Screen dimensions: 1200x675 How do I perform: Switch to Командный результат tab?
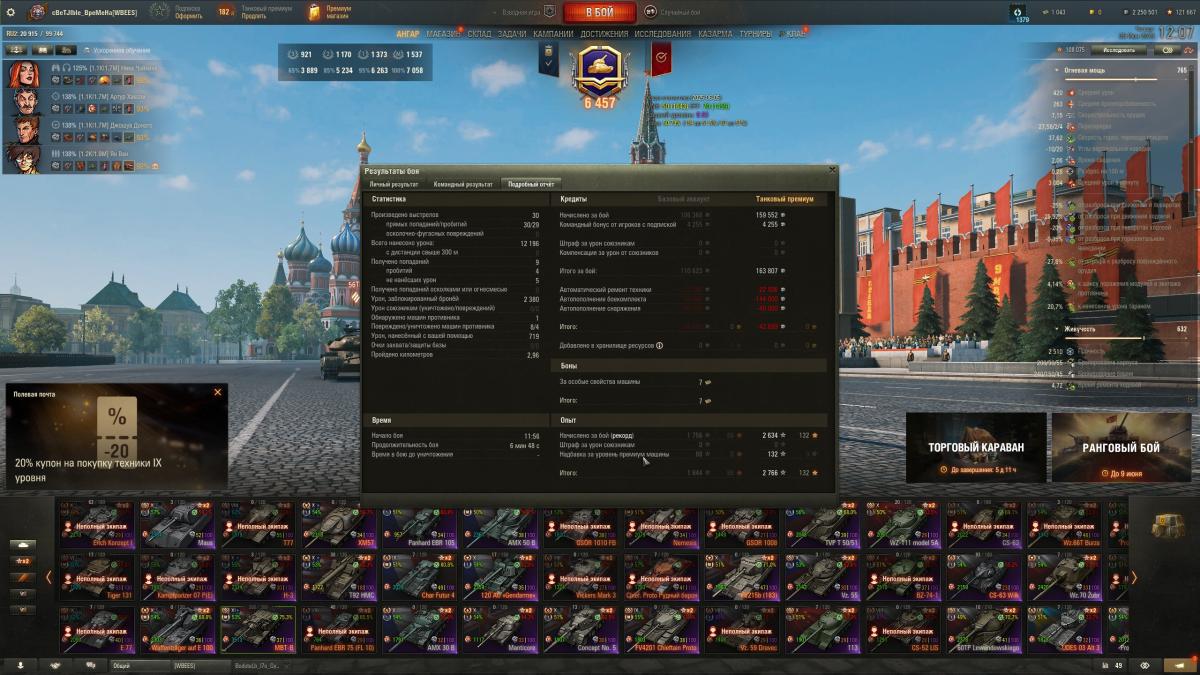[463, 184]
